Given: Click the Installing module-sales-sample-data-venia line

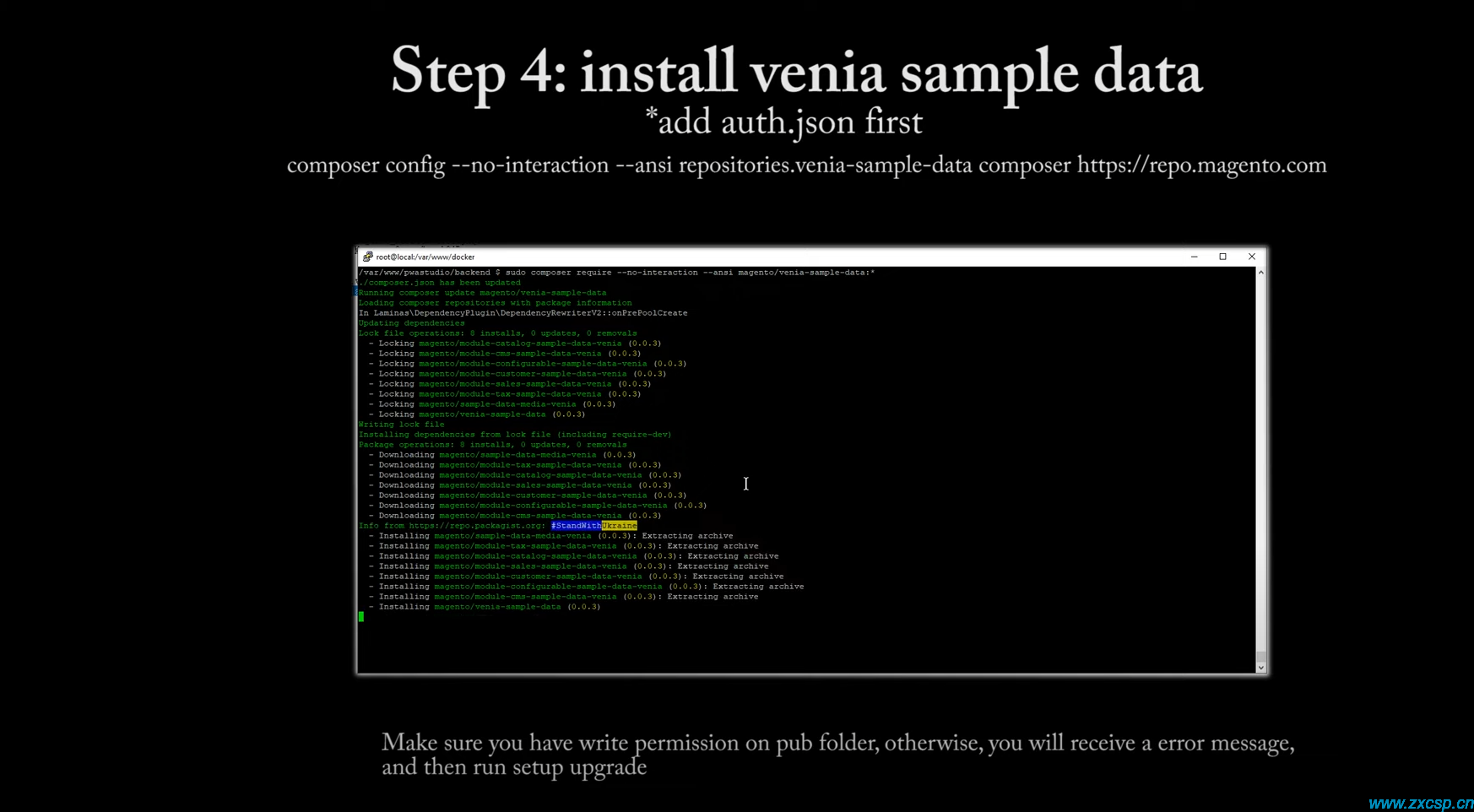Looking at the screenshot, I should [568, 566].
